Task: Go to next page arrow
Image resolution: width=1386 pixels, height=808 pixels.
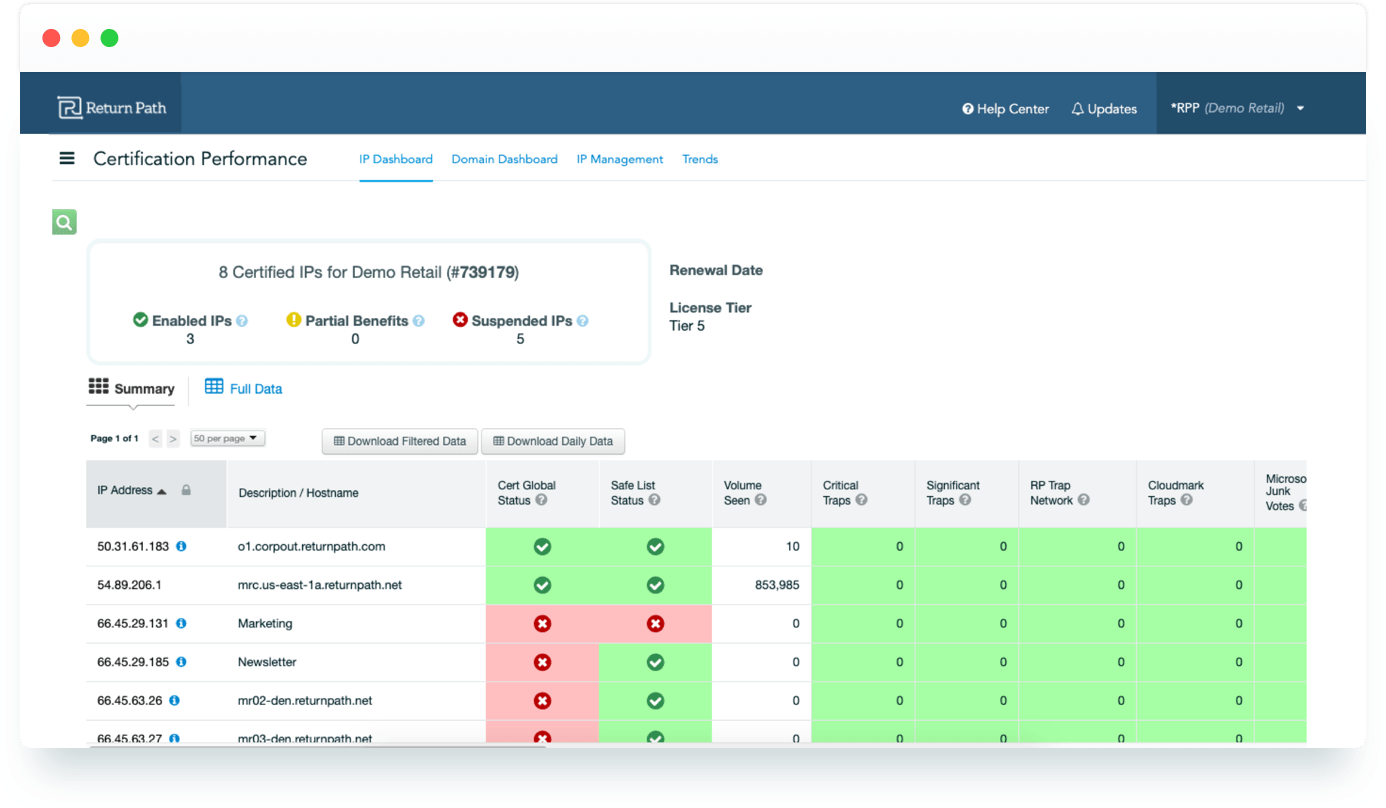Action: pyautogui.click(x=173, y=439)
